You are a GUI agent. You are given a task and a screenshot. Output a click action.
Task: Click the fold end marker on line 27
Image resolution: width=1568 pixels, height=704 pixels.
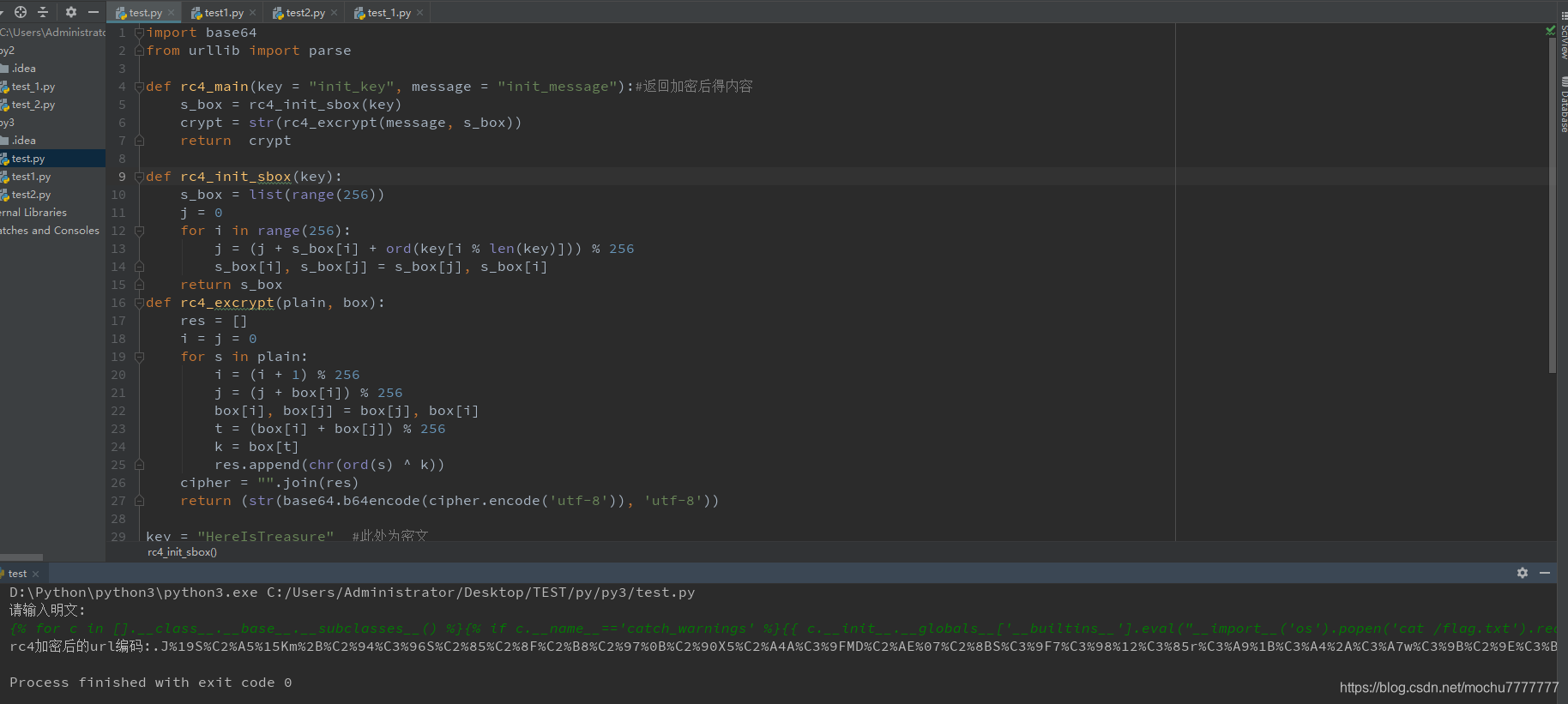[x=139, y=501]
